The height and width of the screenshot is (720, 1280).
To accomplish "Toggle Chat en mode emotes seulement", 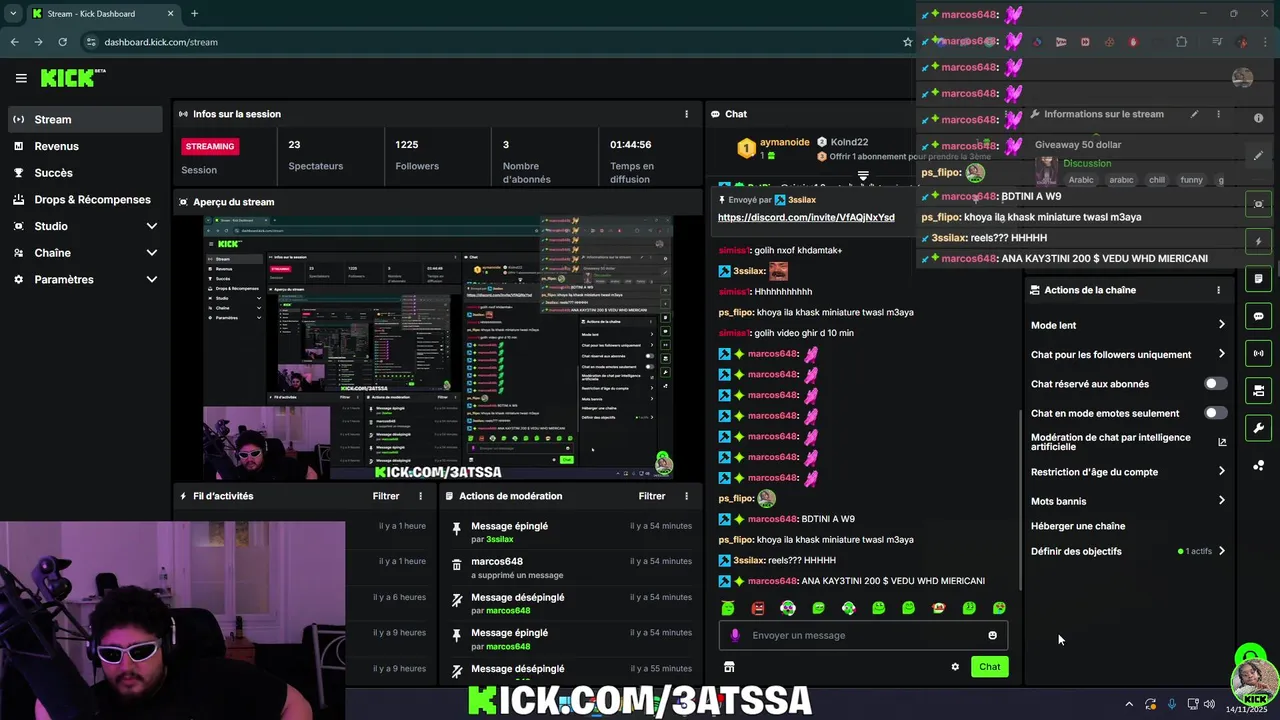I will click(x=1215, y=413).
